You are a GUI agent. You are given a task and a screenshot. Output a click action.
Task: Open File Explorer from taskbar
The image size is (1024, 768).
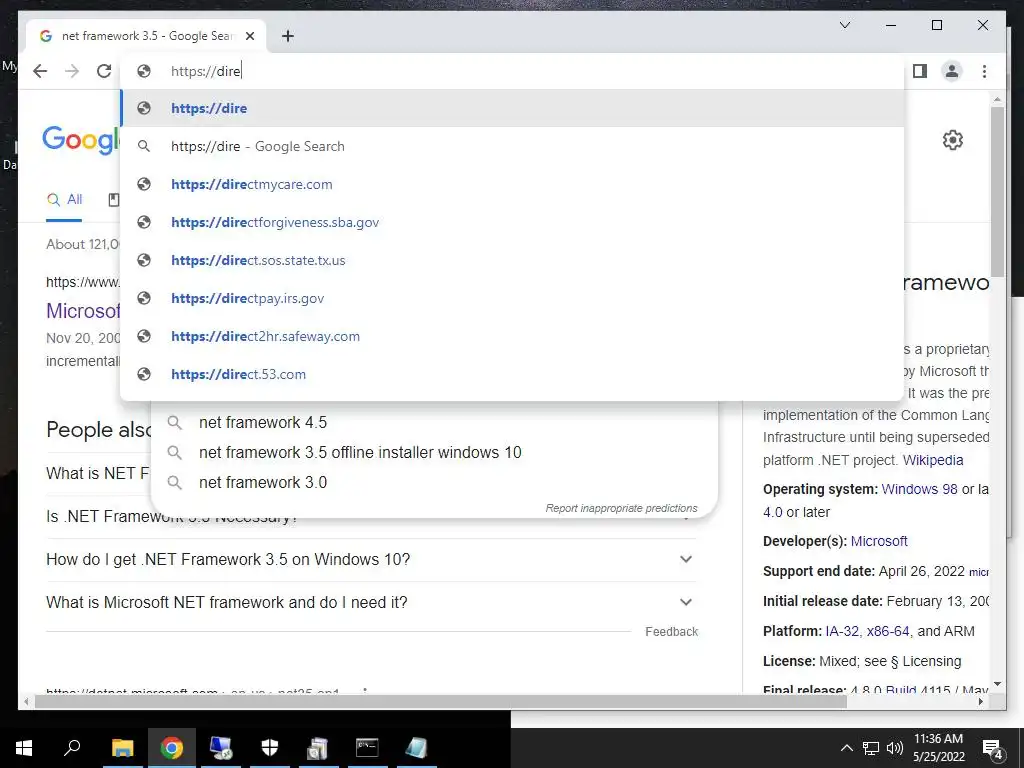click(122, 748)
